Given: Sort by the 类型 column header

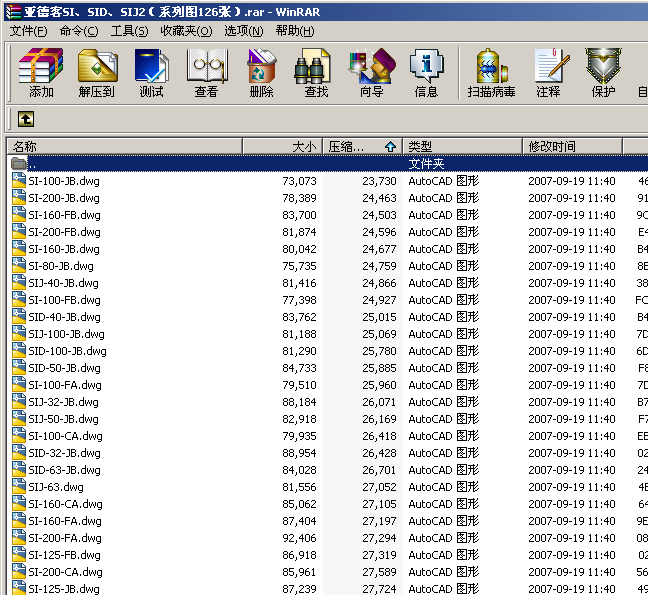Looking at the screenshot, I should 462,146.
